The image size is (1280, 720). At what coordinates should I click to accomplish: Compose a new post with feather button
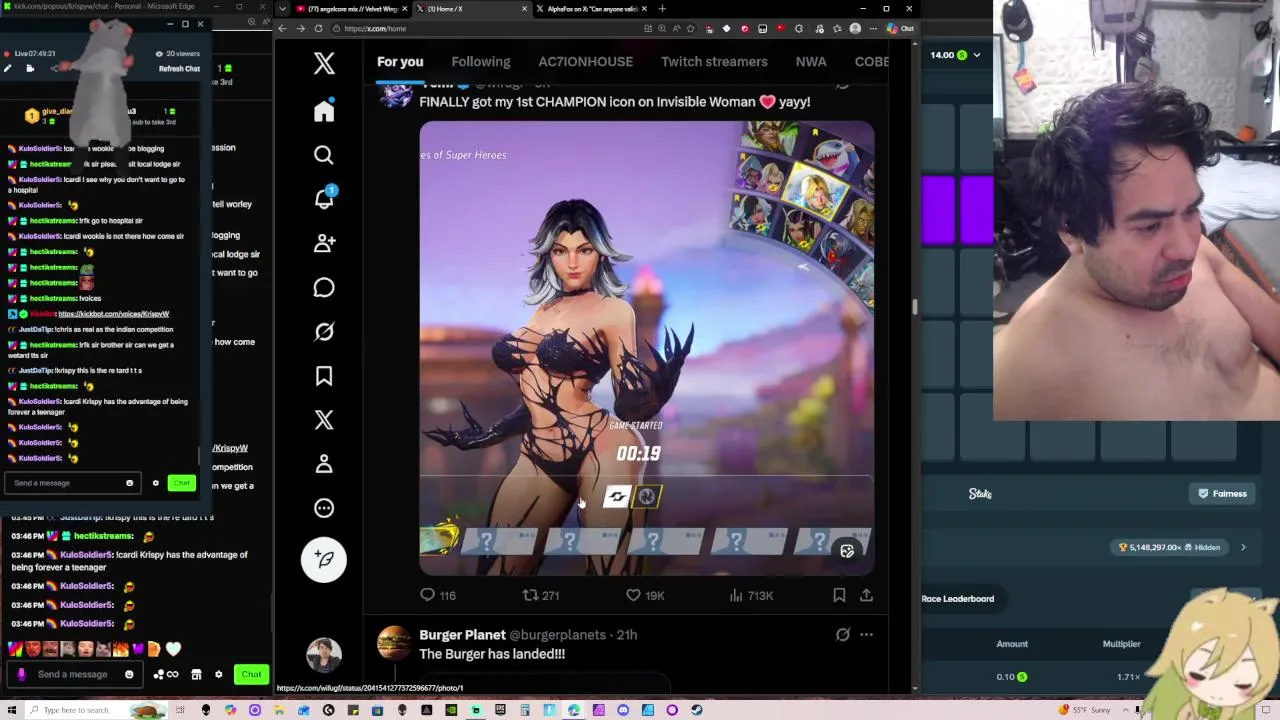coord(324,559)
